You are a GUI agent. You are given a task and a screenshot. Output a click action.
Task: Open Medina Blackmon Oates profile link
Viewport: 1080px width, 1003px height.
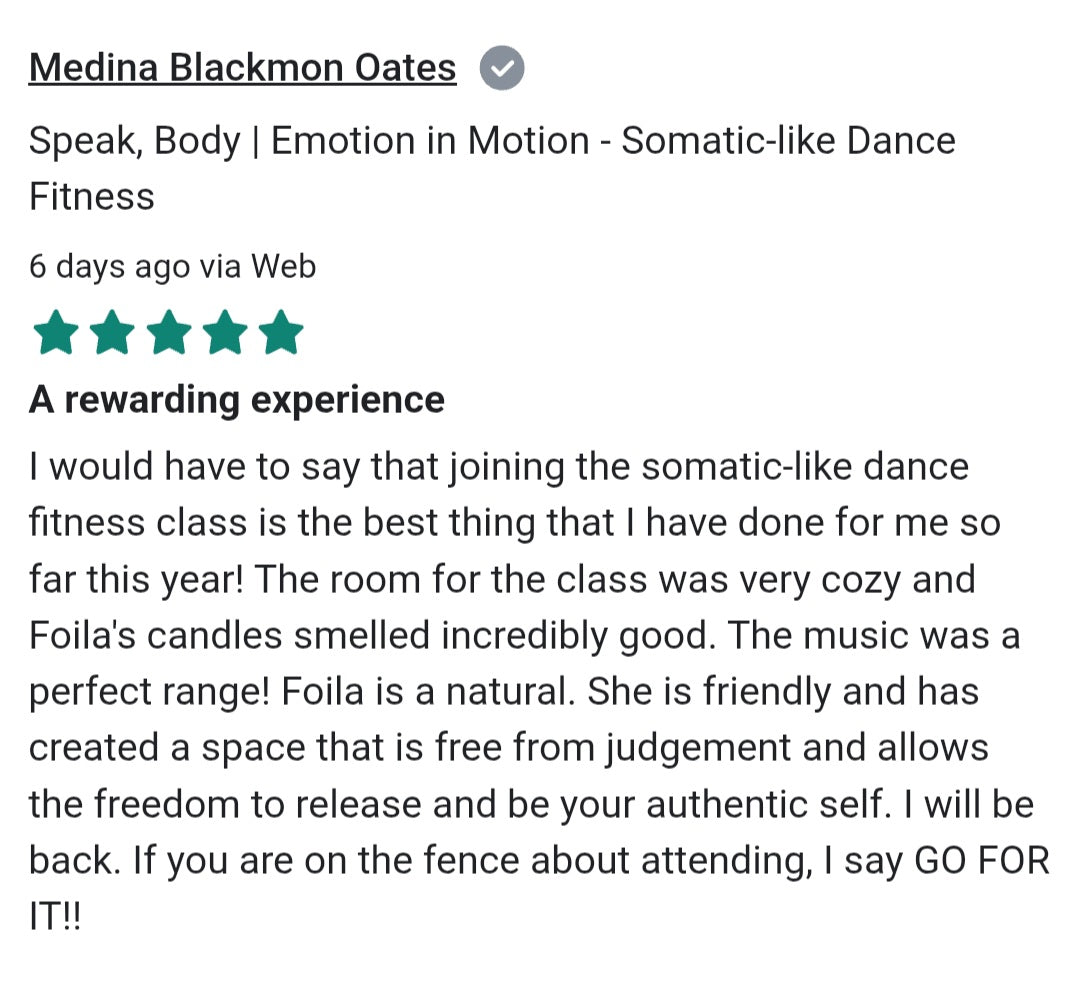tap(242, 68)
